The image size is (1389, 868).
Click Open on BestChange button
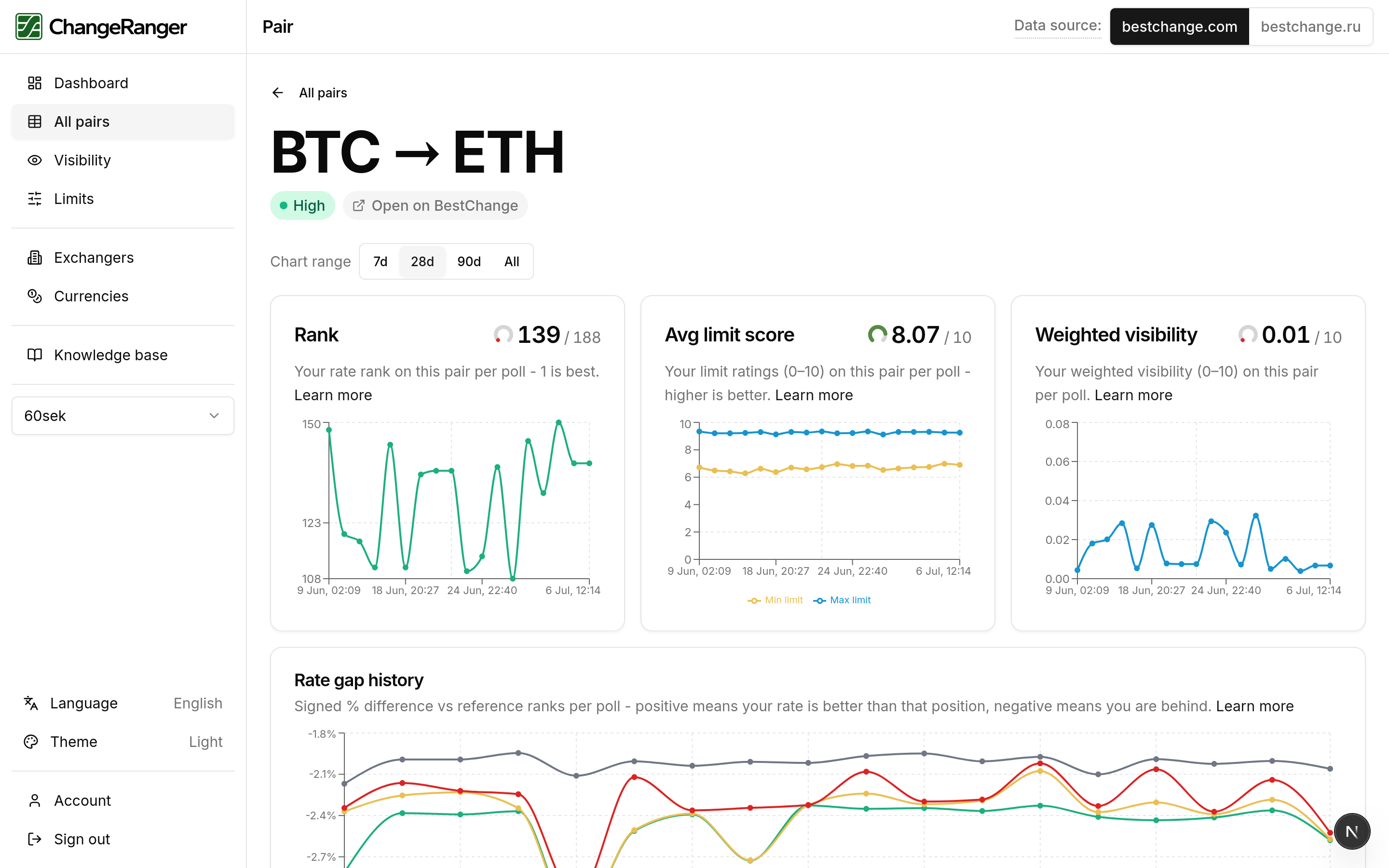click(x=436, y=205)
